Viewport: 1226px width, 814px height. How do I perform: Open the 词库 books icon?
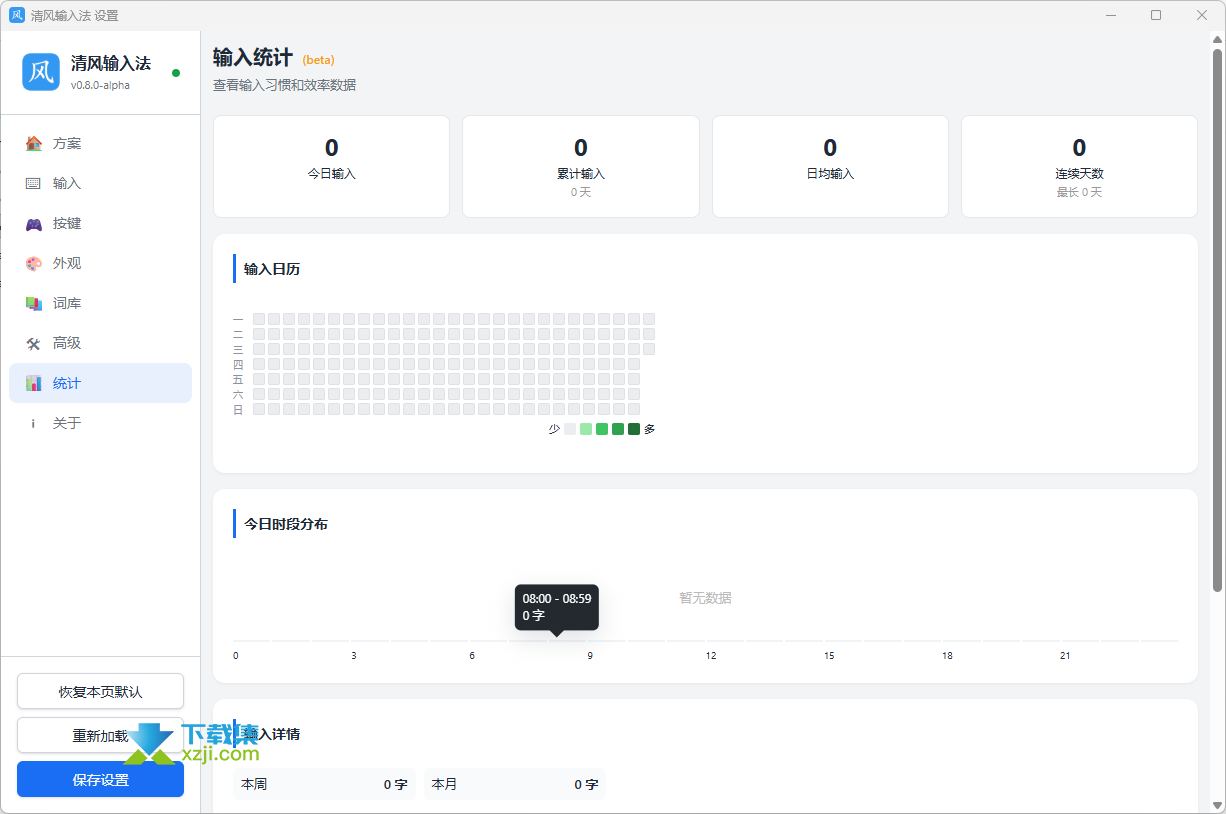pyautogui.click(x=34, y=303)
